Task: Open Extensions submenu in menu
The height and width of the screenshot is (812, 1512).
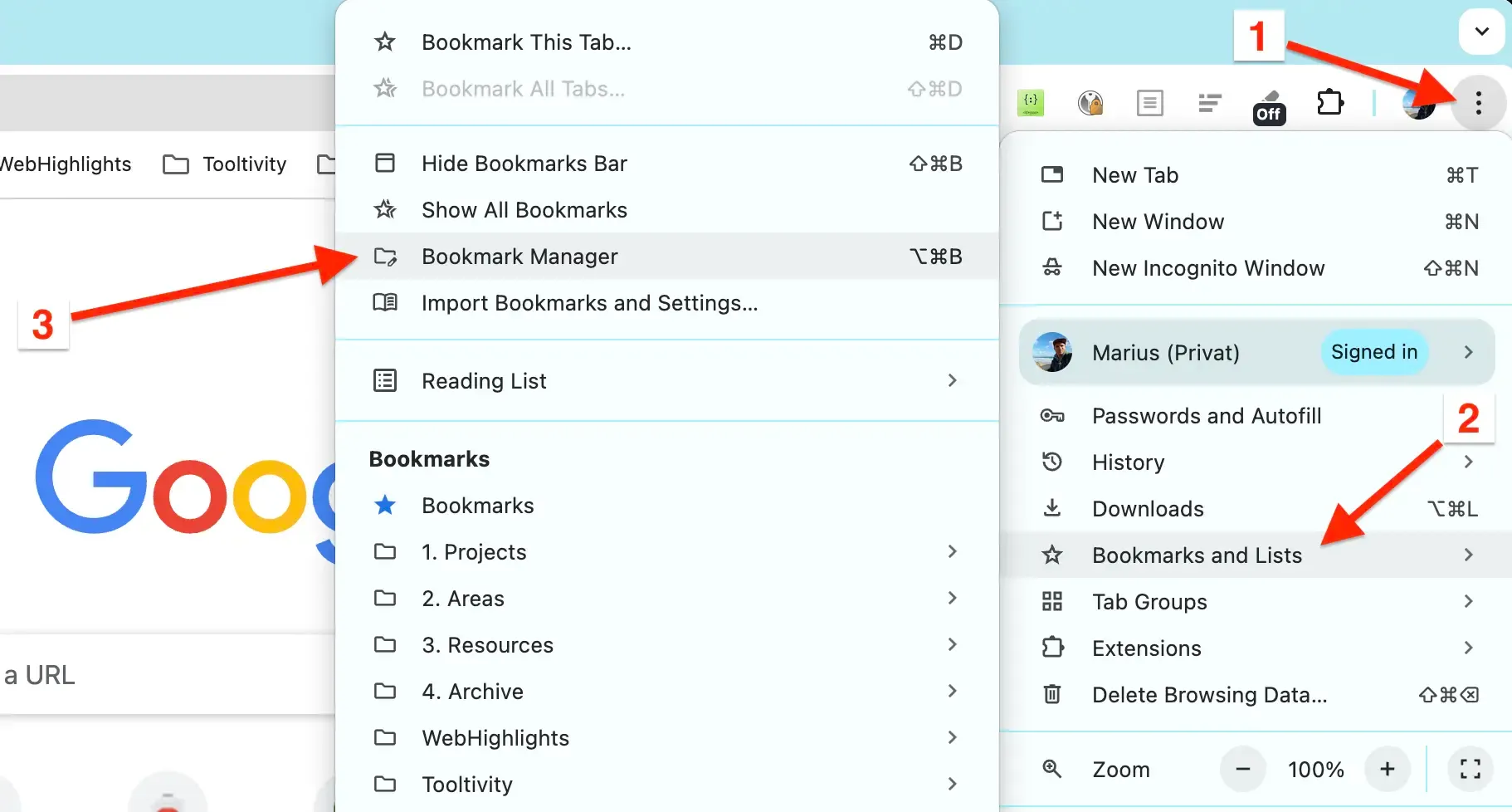Action: coord(1256,648)
